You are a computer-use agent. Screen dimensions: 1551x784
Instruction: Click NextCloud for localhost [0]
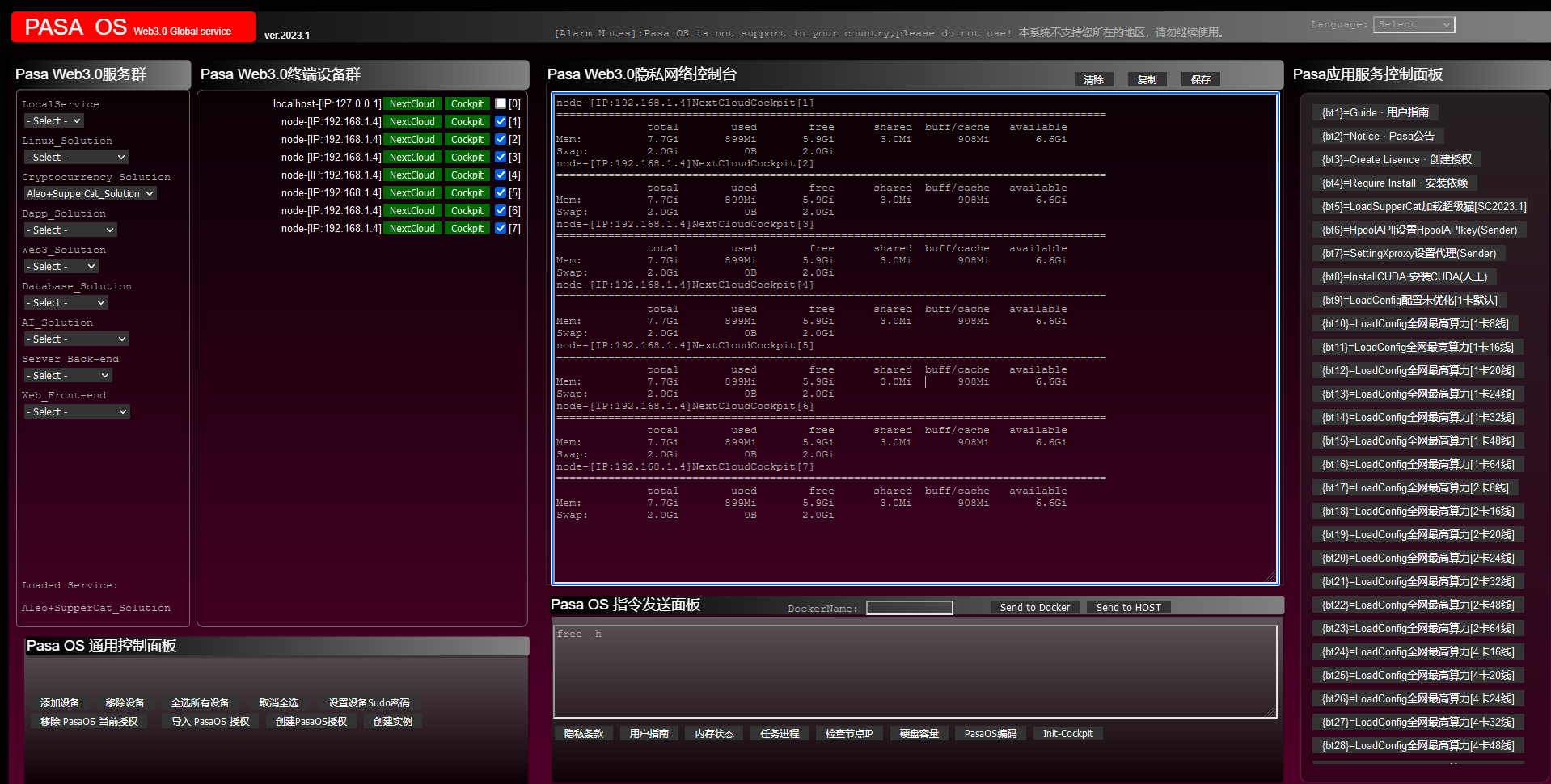pyautogui.click(x=412, y=103)
